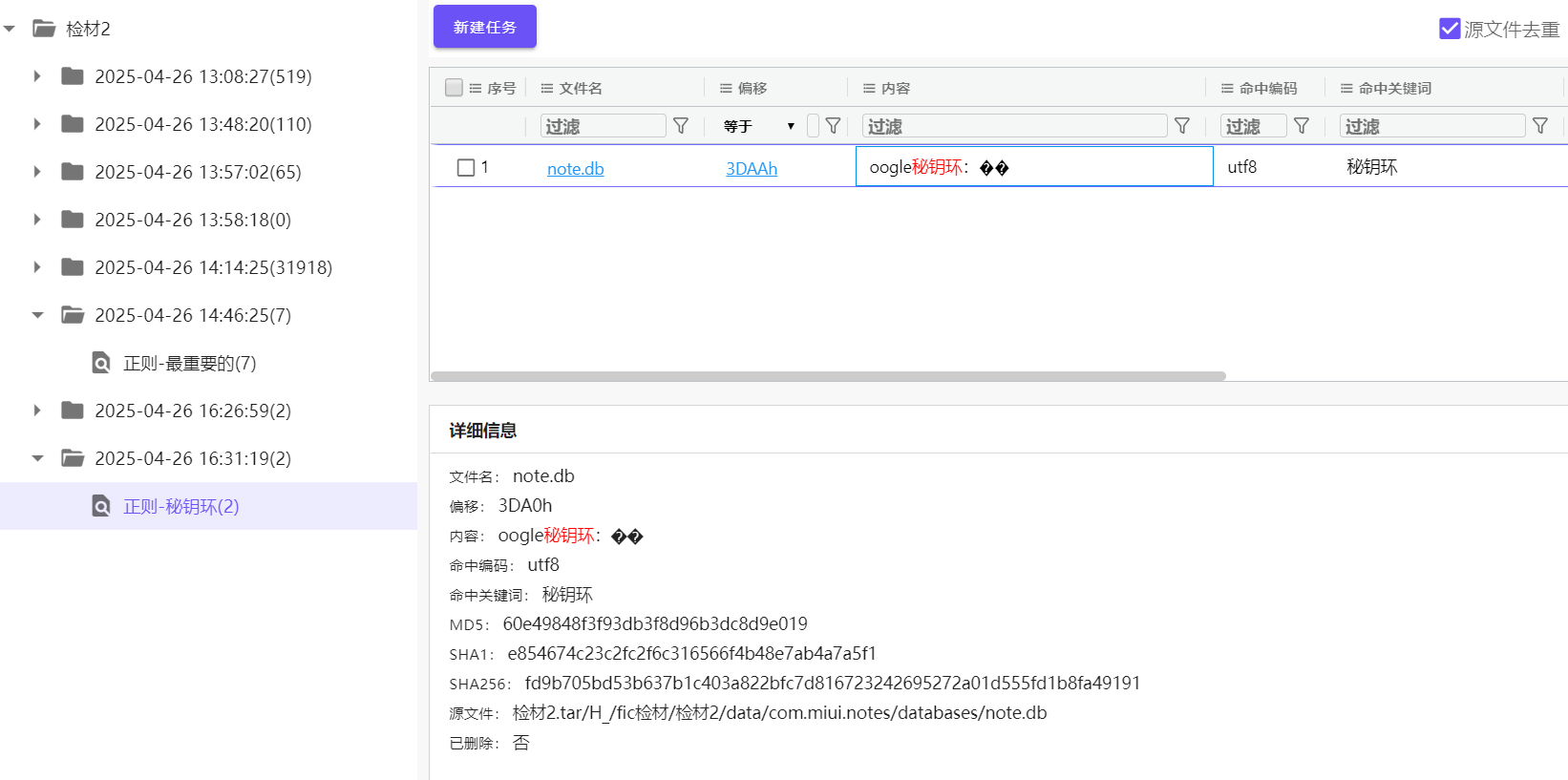Select the 2025-04-26 14:14:25(31918) tree label
The height and width of the screenshot is (780, 1568).
click(213, 267)
